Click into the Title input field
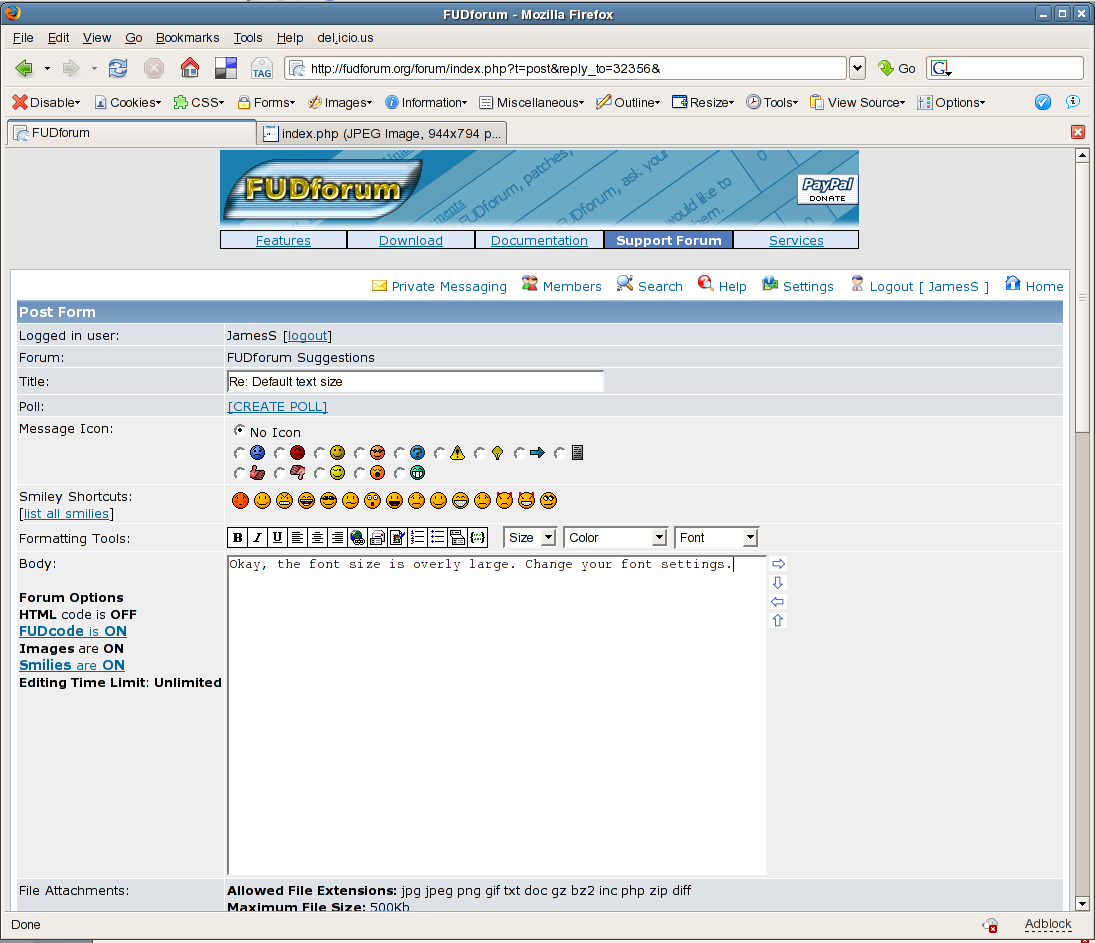 pos(416,381)
